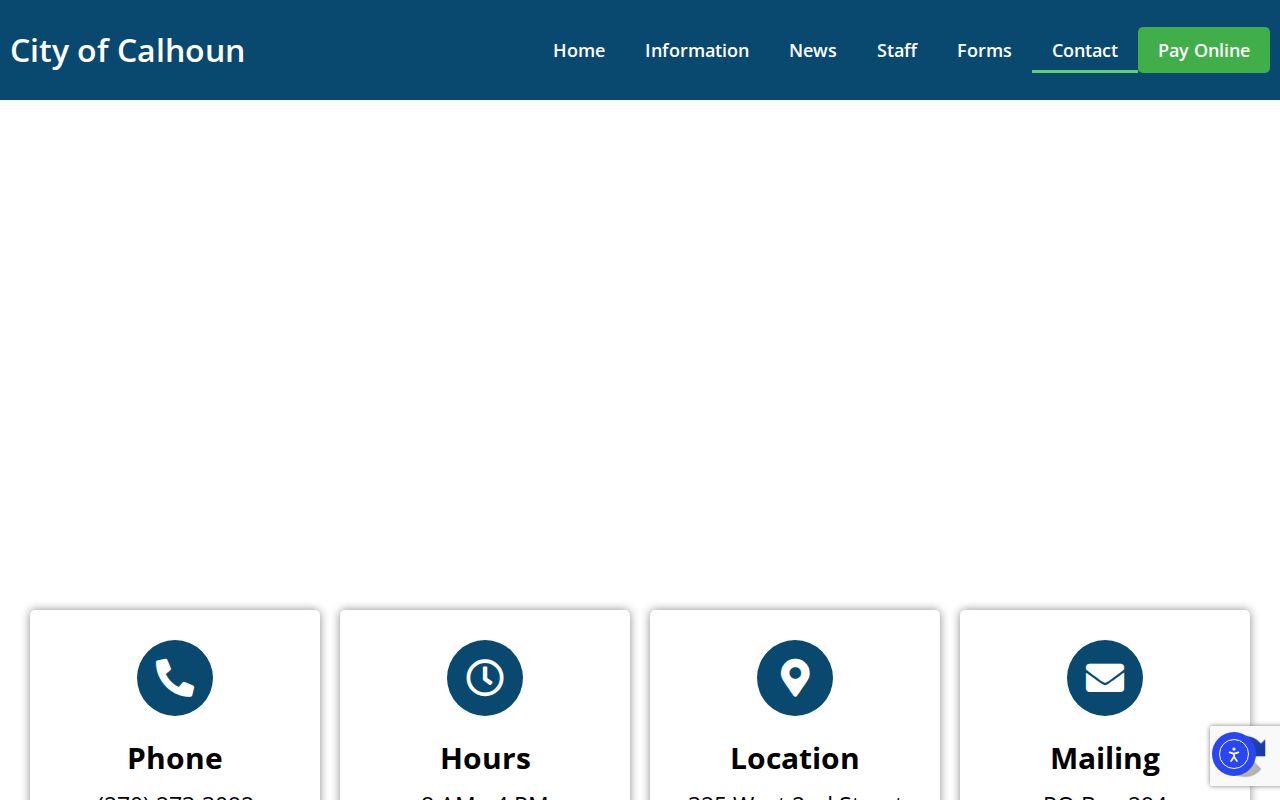Open the Staff page
The width and height of the screenshot is (1280, 800).
point(897,50)
